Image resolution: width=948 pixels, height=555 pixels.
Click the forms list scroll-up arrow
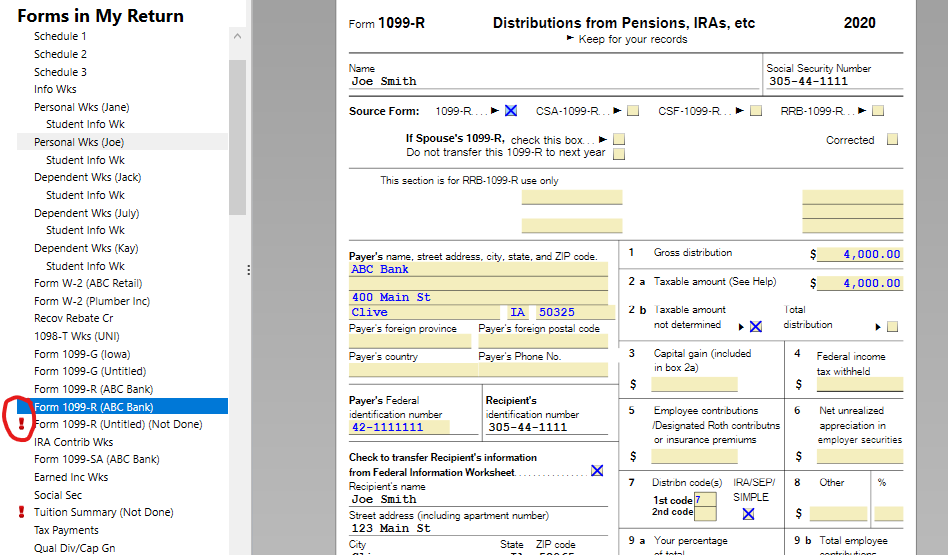click(238, 36)
